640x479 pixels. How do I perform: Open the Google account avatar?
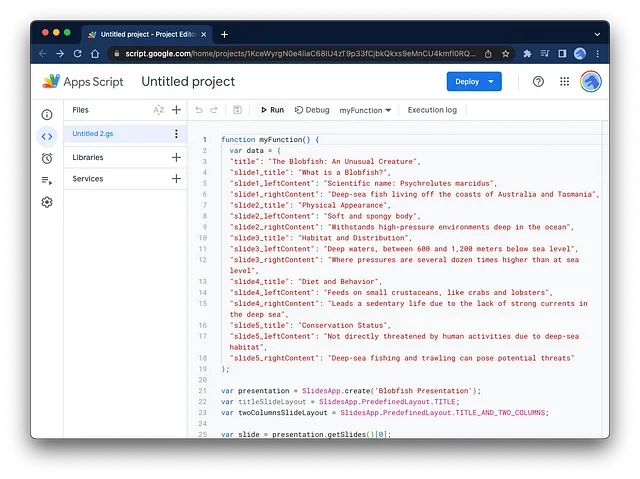pyautogui.click(x=591, y=82)
